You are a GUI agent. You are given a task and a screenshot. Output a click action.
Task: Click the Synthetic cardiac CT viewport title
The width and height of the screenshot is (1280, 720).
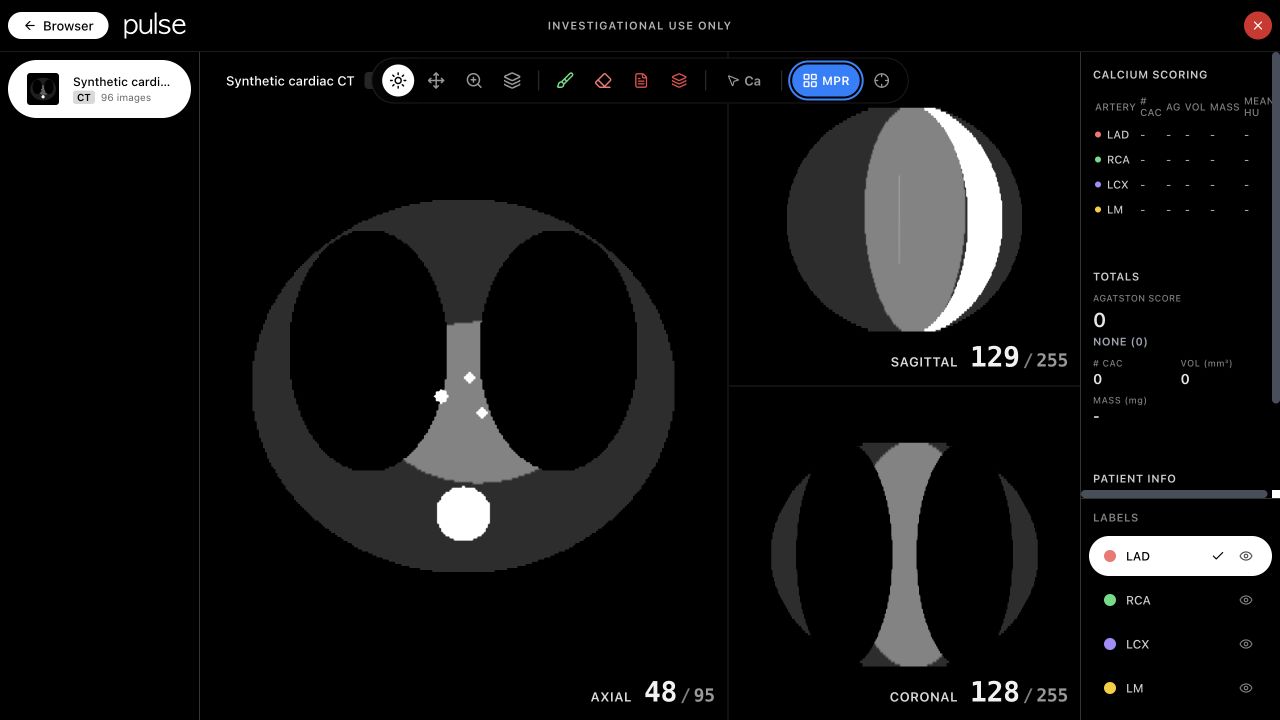click(x=290, y=81)
